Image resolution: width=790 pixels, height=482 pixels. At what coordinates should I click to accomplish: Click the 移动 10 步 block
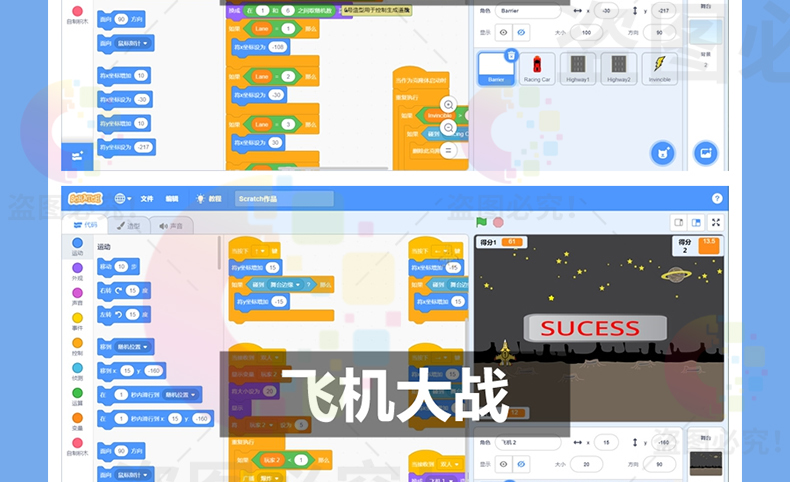coord(118,266)
